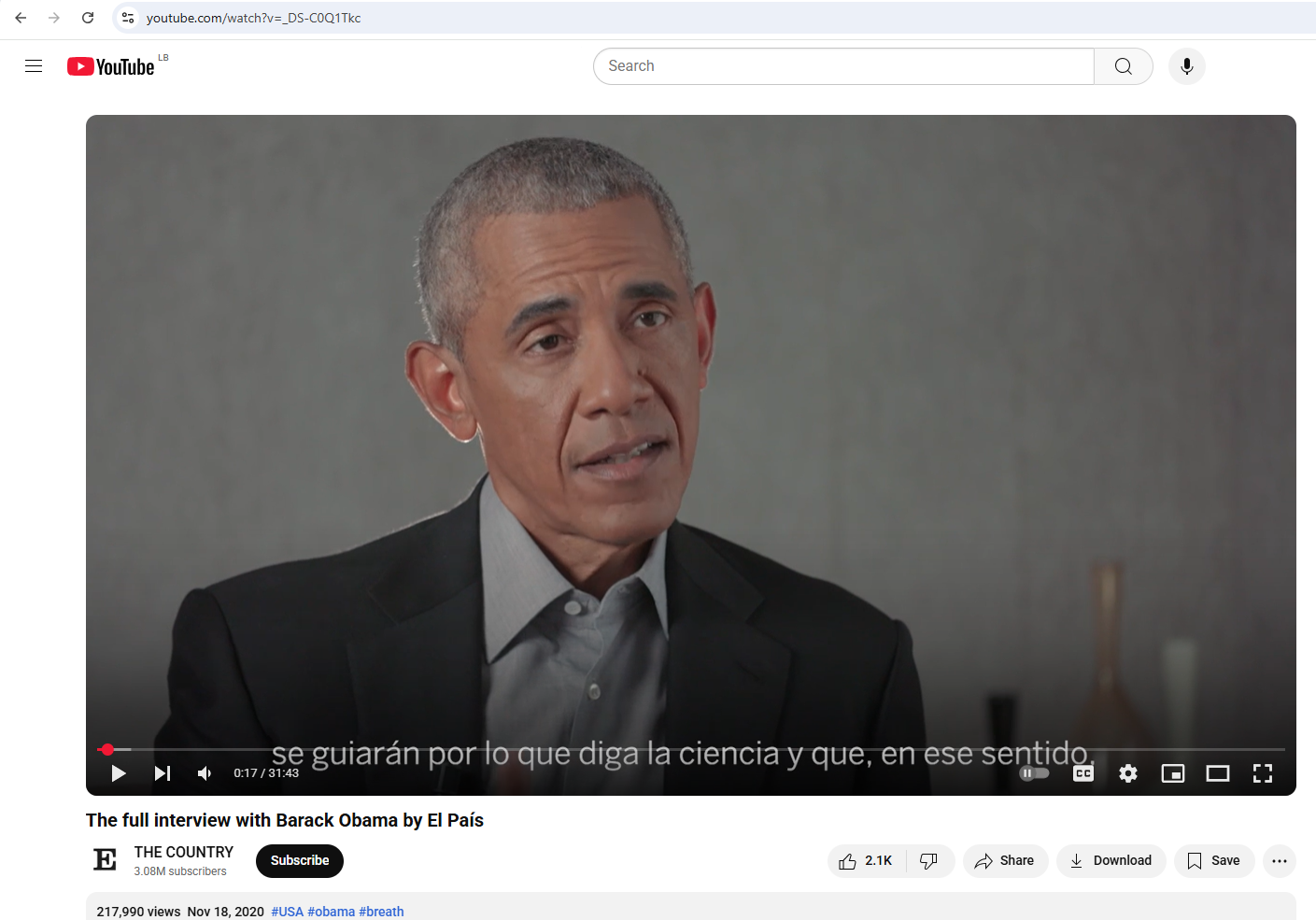Open site permissions from the address bar

coord(127,17)
